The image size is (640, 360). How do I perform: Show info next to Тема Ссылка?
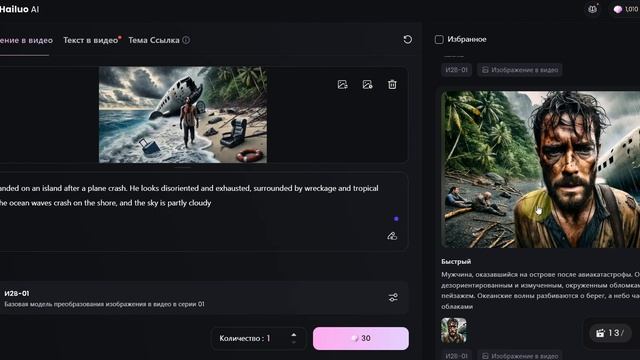point(186,40)
